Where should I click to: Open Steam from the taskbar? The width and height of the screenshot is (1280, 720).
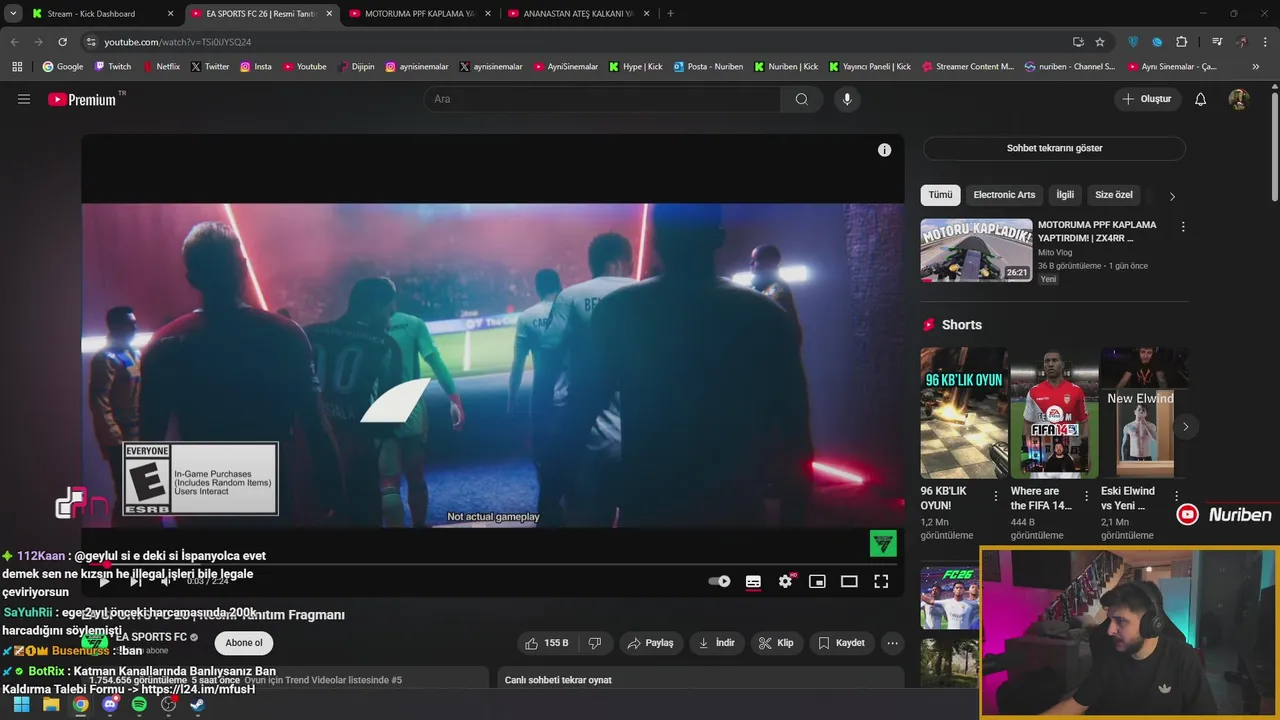click(x=197, y=705)
